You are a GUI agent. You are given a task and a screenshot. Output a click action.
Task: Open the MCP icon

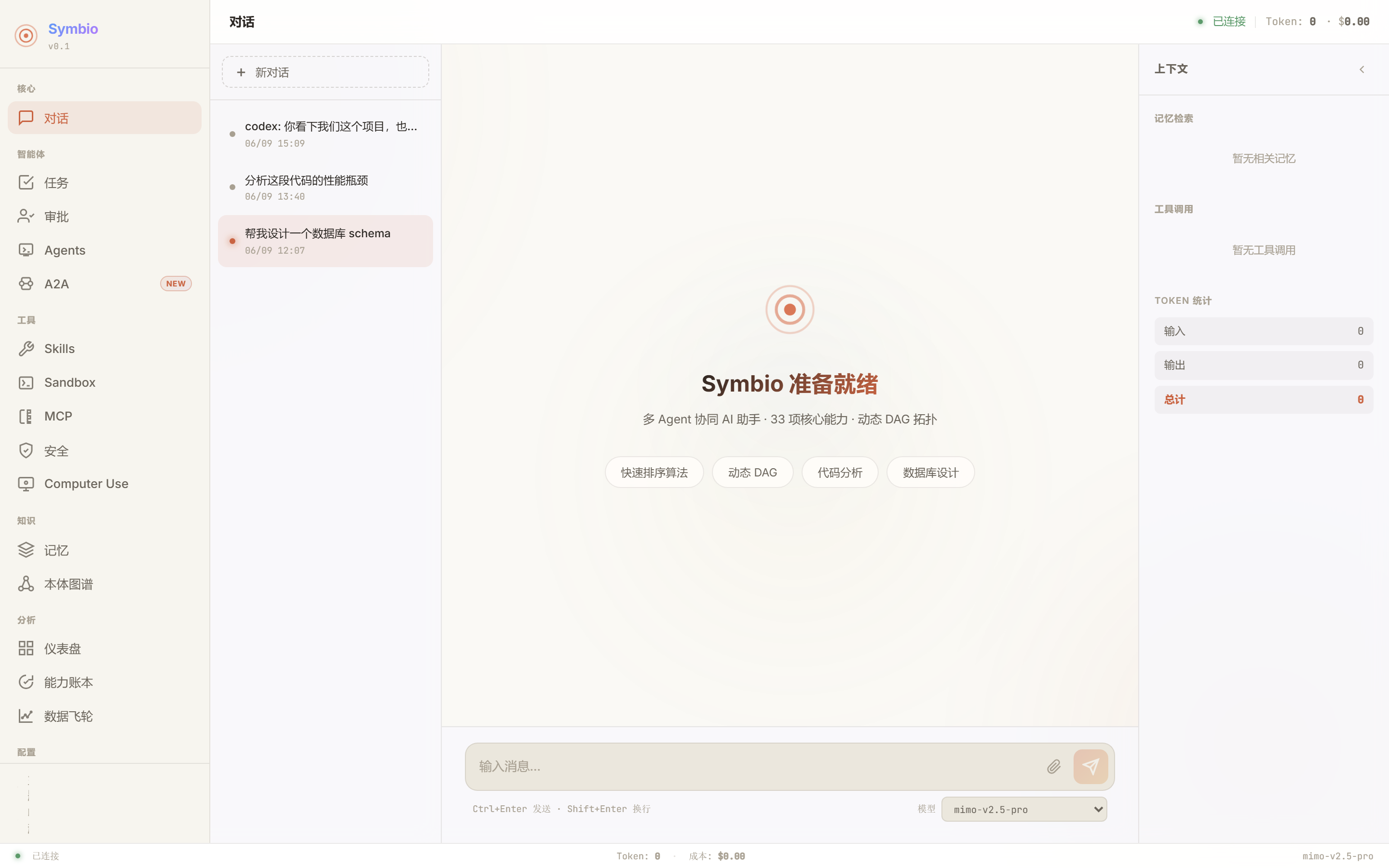(x=26, y=416)
